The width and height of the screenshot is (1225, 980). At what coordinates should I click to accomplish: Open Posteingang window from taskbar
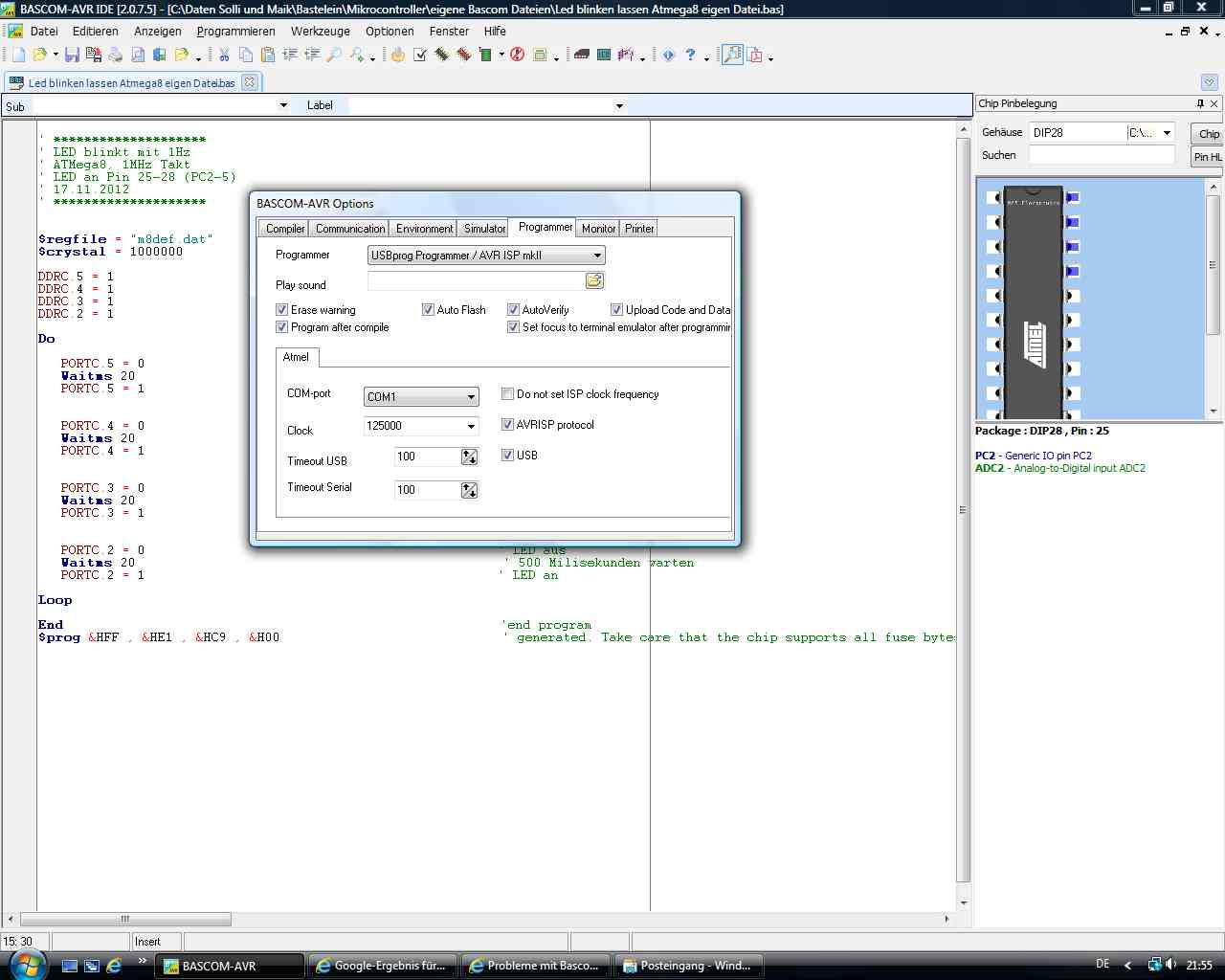tap(690, 966)
